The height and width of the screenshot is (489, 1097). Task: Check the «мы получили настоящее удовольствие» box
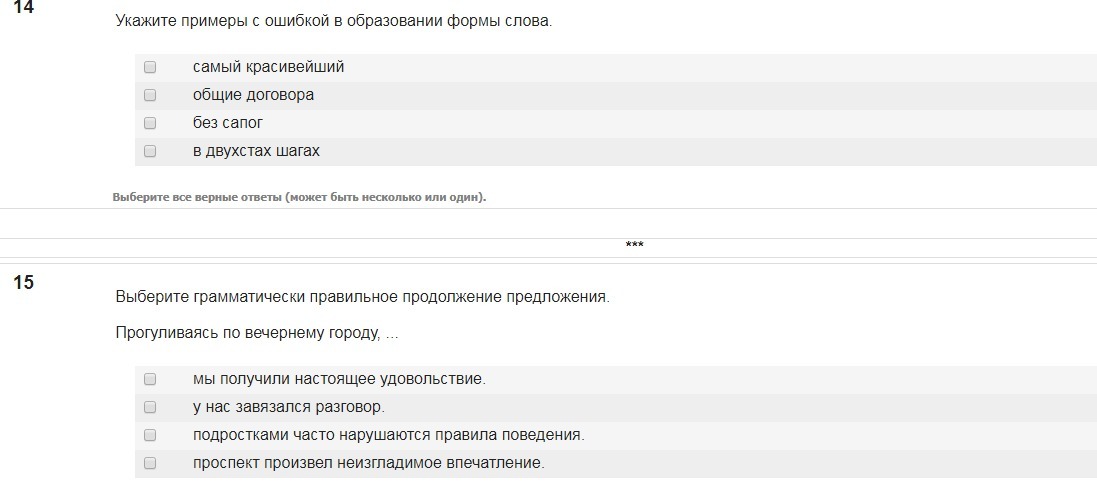click(150, 379)
